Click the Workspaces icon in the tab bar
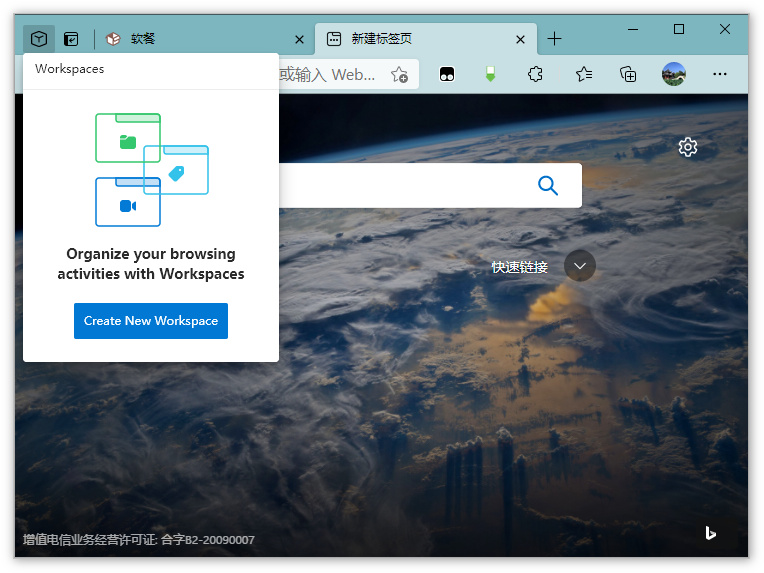This screenshot has width=764, height=573. coord(39,39)
